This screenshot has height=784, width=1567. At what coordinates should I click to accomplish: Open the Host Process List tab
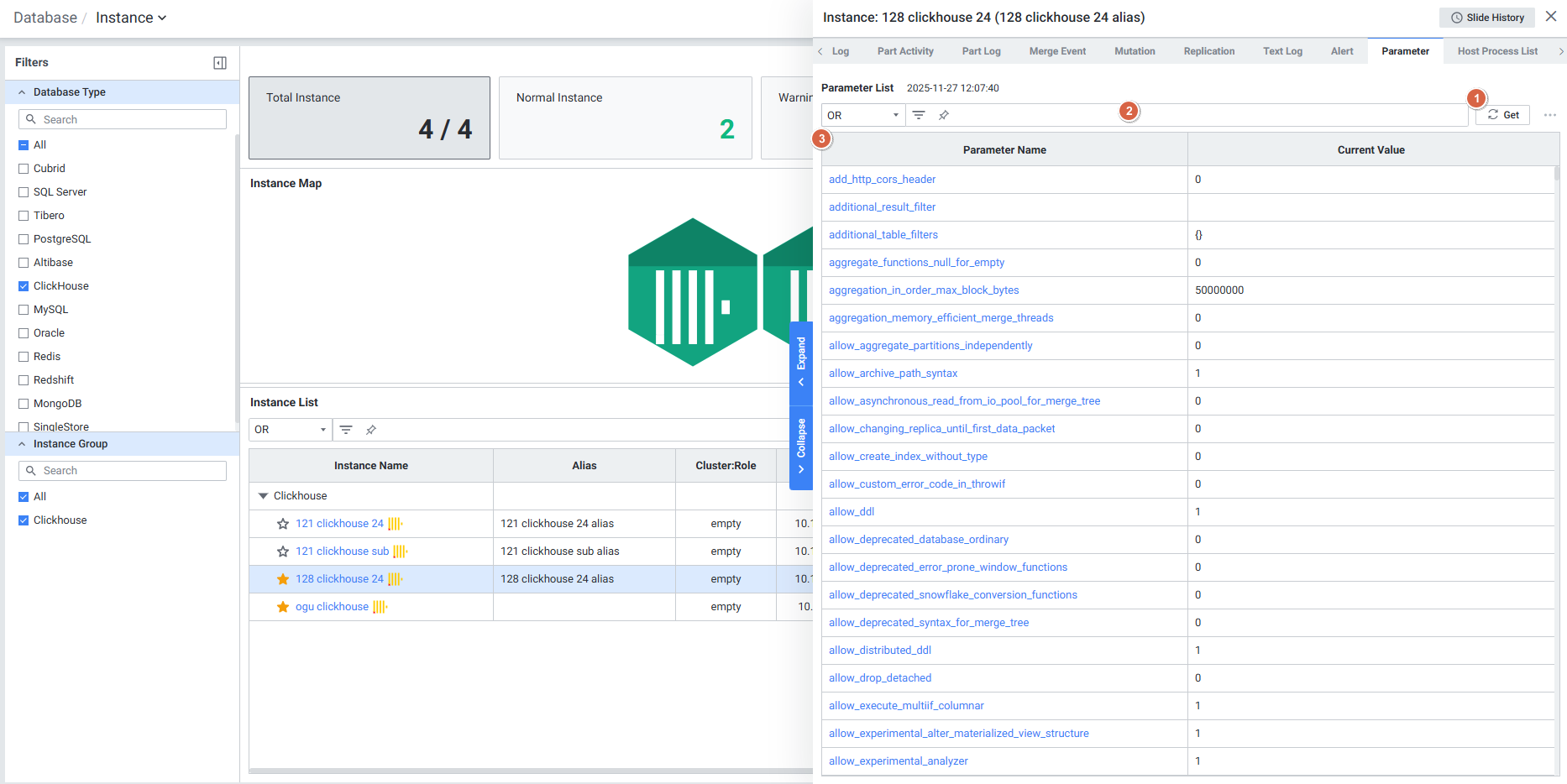point(1497,51)
